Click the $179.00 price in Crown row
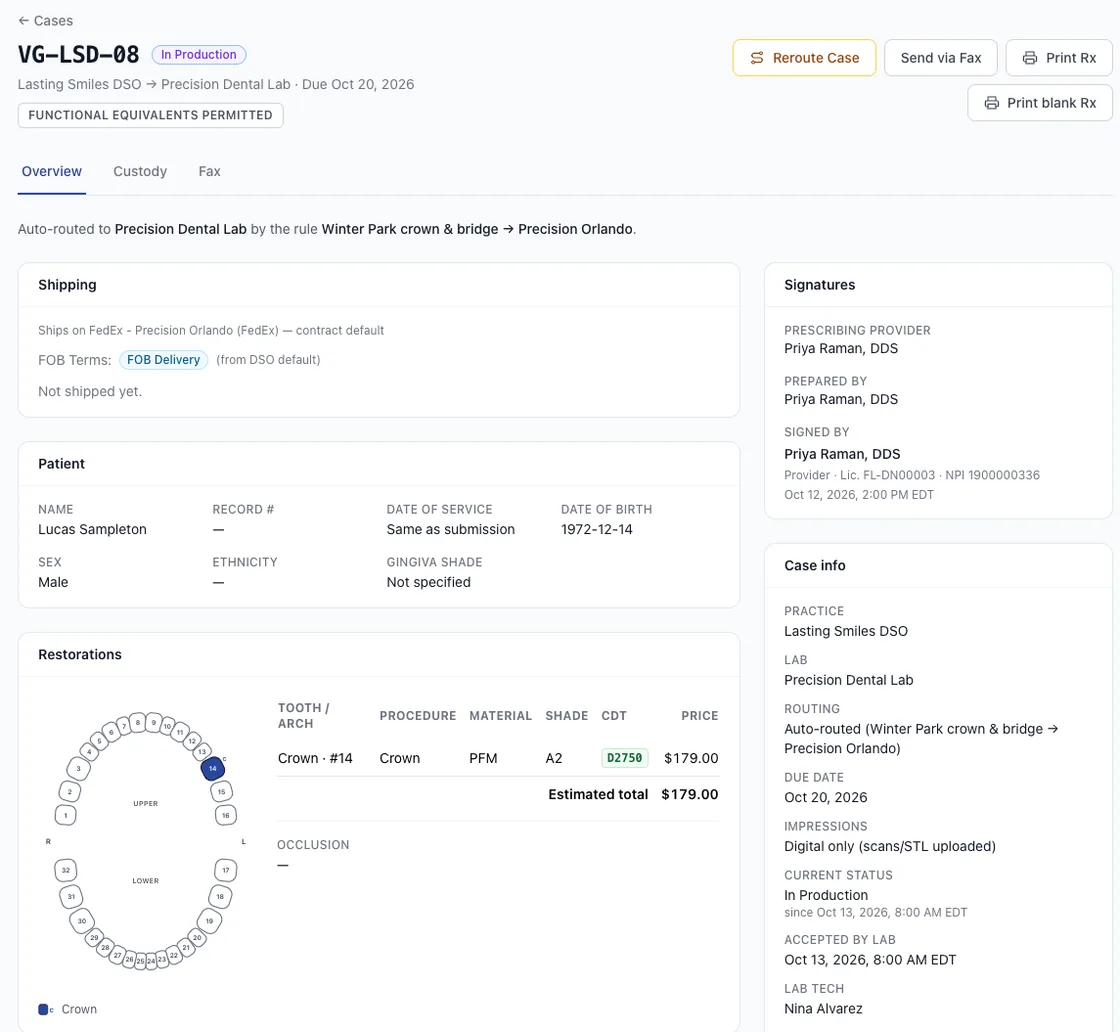 click(691, 758)
